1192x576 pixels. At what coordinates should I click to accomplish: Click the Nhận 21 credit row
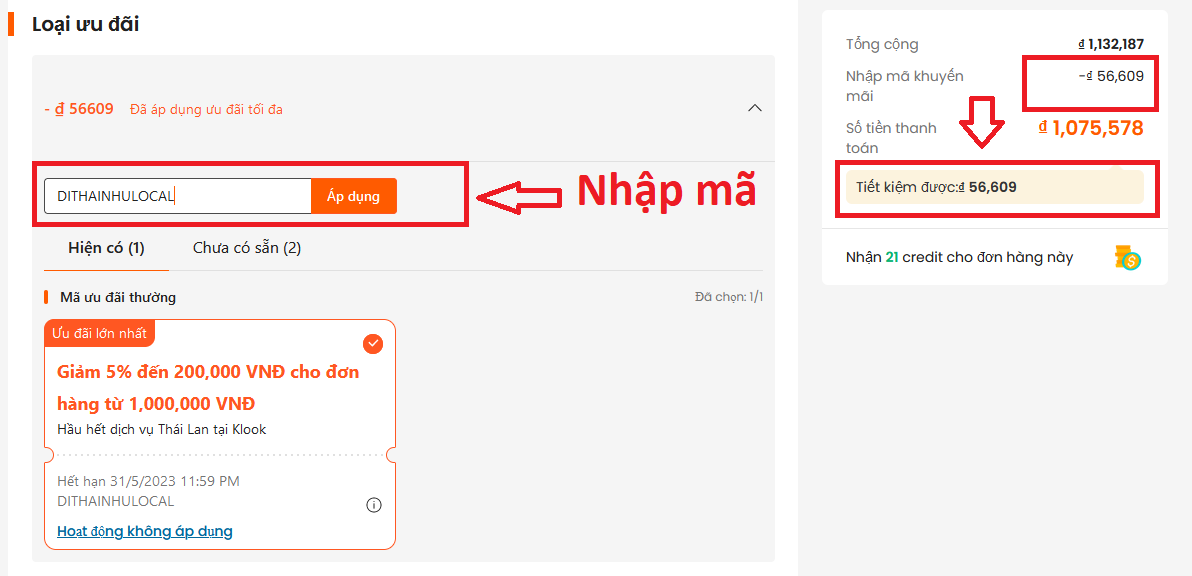994,258
